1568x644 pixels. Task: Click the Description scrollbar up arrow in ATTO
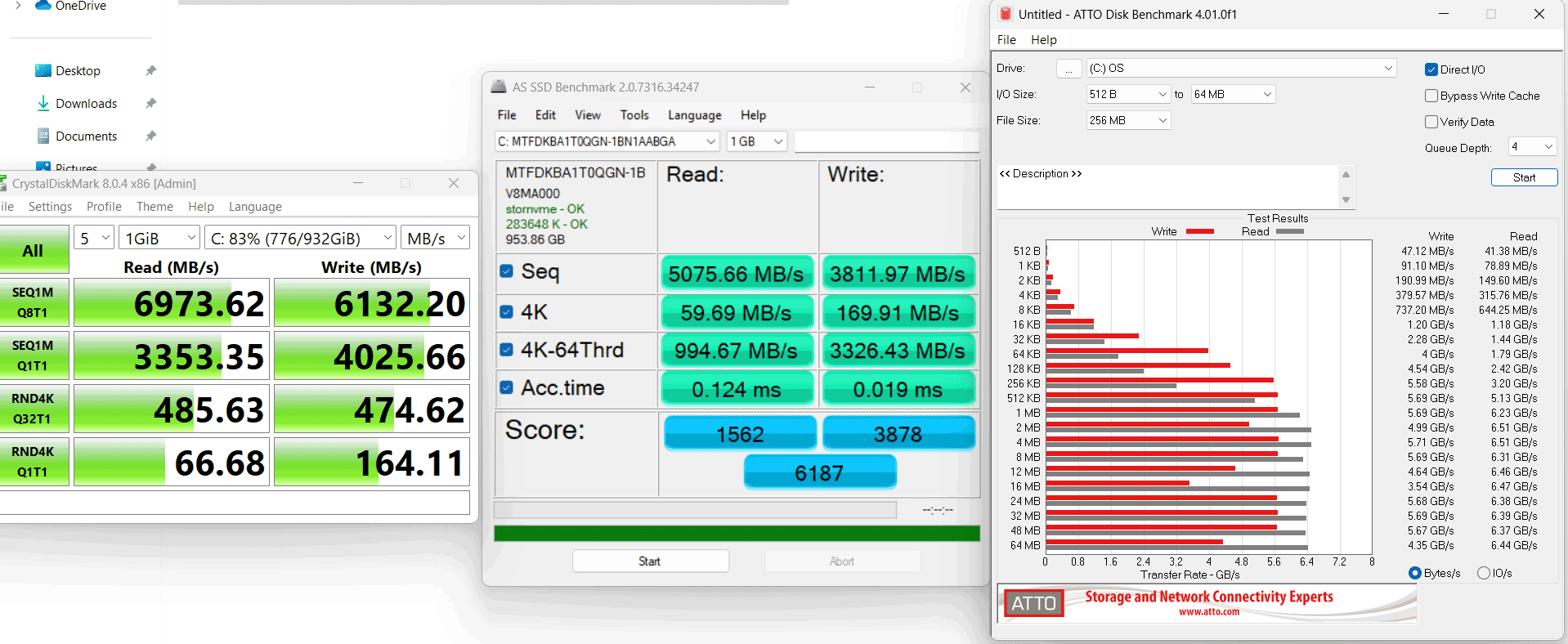click(1346, 174)
